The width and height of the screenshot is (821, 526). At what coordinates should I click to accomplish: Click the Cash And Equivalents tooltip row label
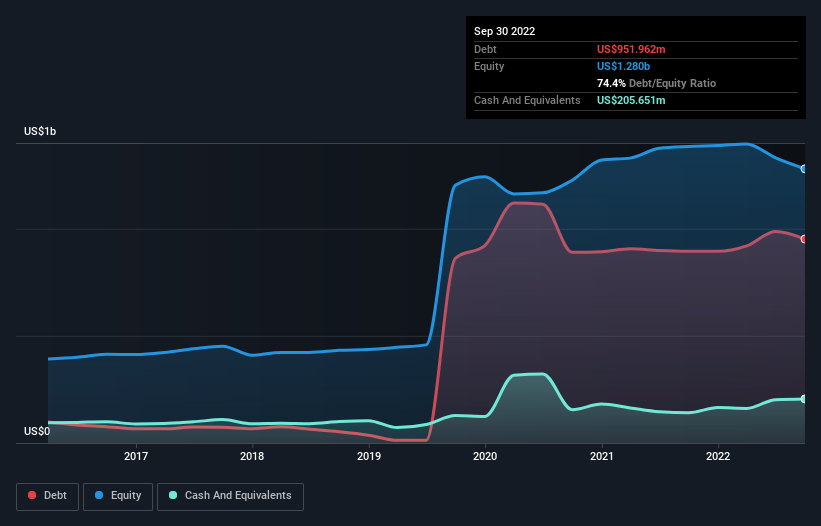(527, 100)
